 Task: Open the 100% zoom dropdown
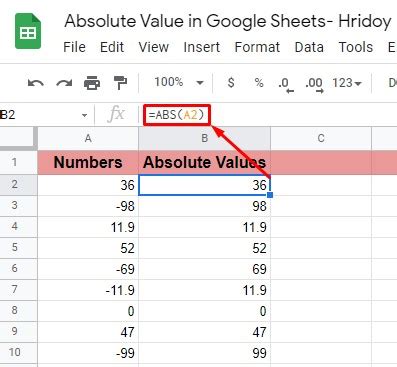[179, 82]
